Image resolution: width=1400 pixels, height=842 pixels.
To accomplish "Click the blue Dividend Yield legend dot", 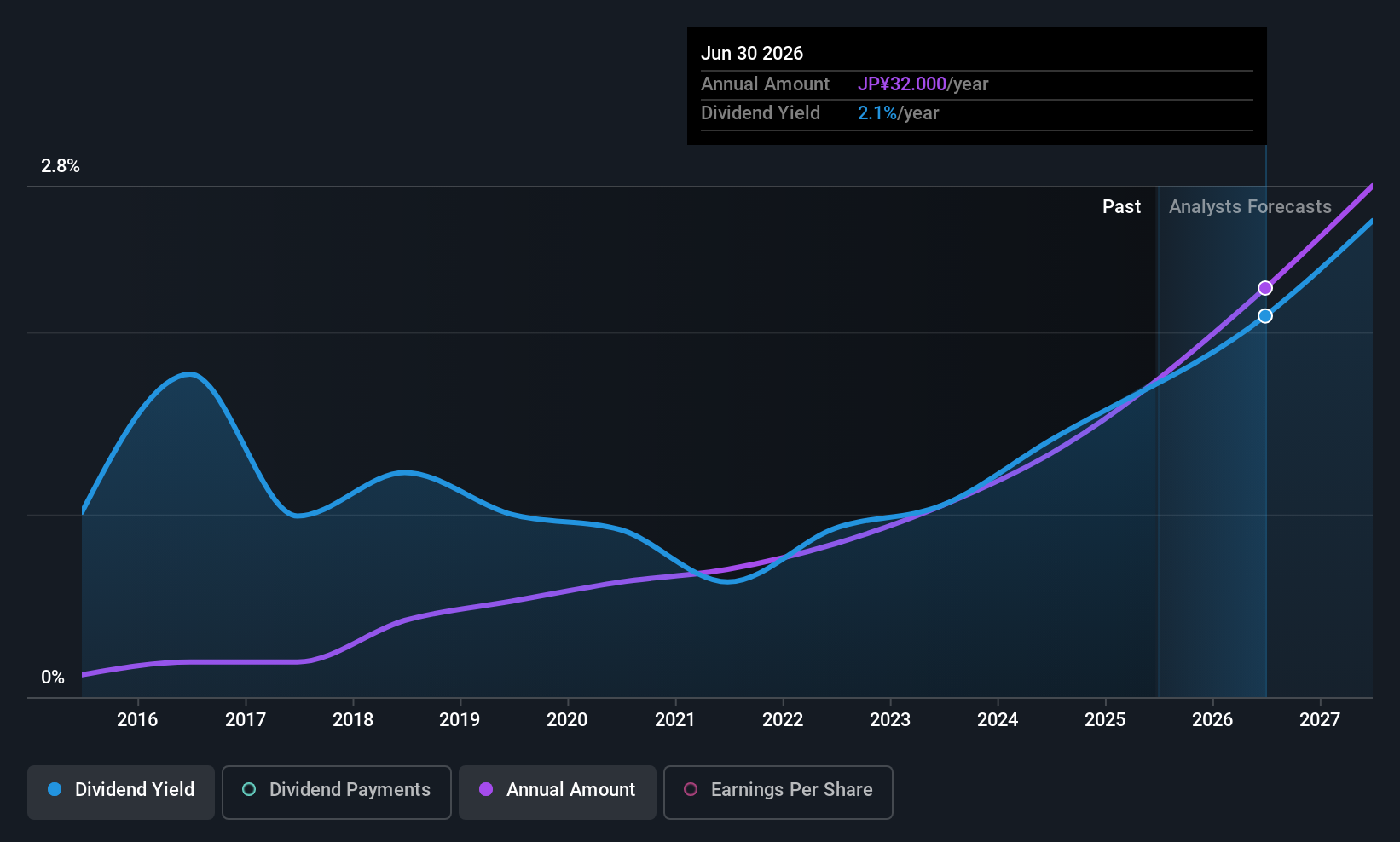I will pyautogui.click(x=55, y=789).
